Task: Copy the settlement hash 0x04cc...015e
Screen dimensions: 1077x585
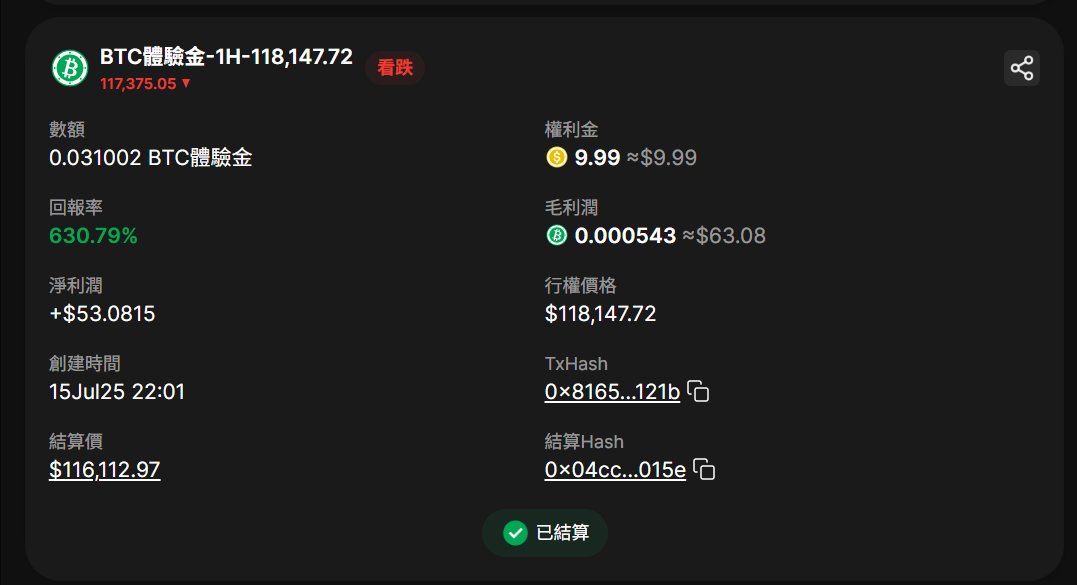Action: pos(704,470)
